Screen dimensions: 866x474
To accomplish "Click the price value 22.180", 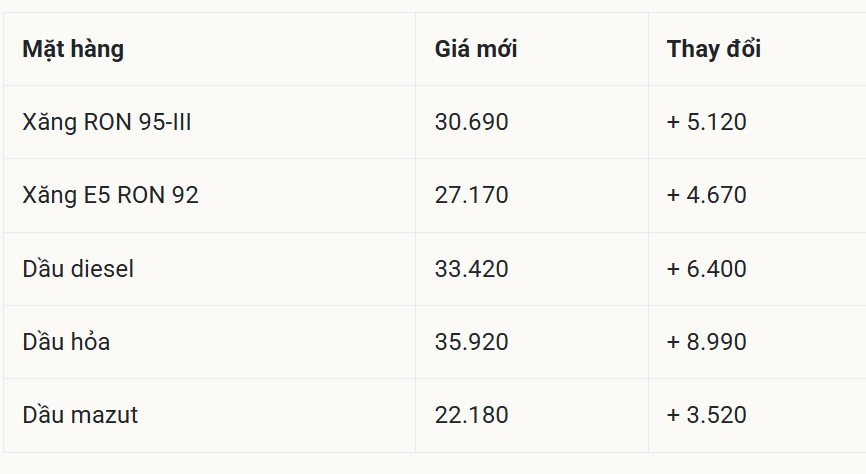I will [471, 415].
